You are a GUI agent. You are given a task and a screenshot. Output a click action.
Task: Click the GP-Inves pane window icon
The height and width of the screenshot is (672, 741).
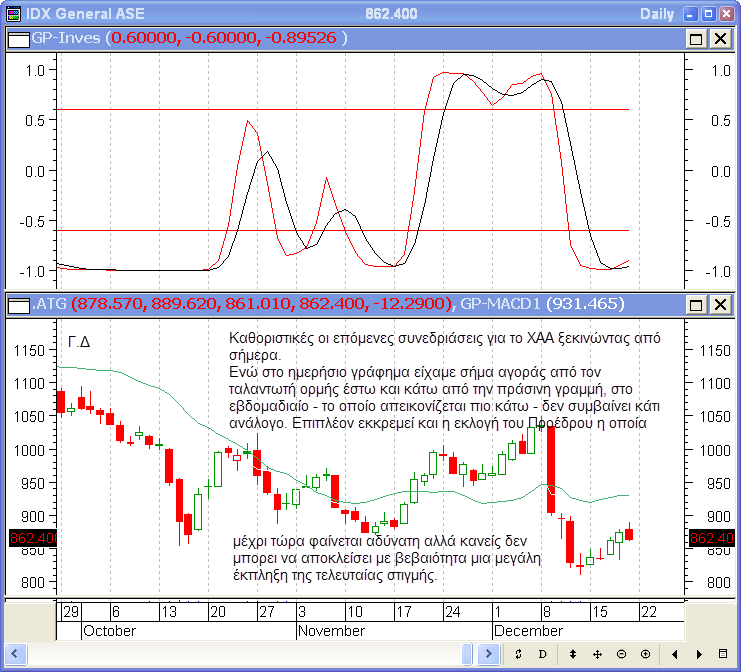point(19,38)
